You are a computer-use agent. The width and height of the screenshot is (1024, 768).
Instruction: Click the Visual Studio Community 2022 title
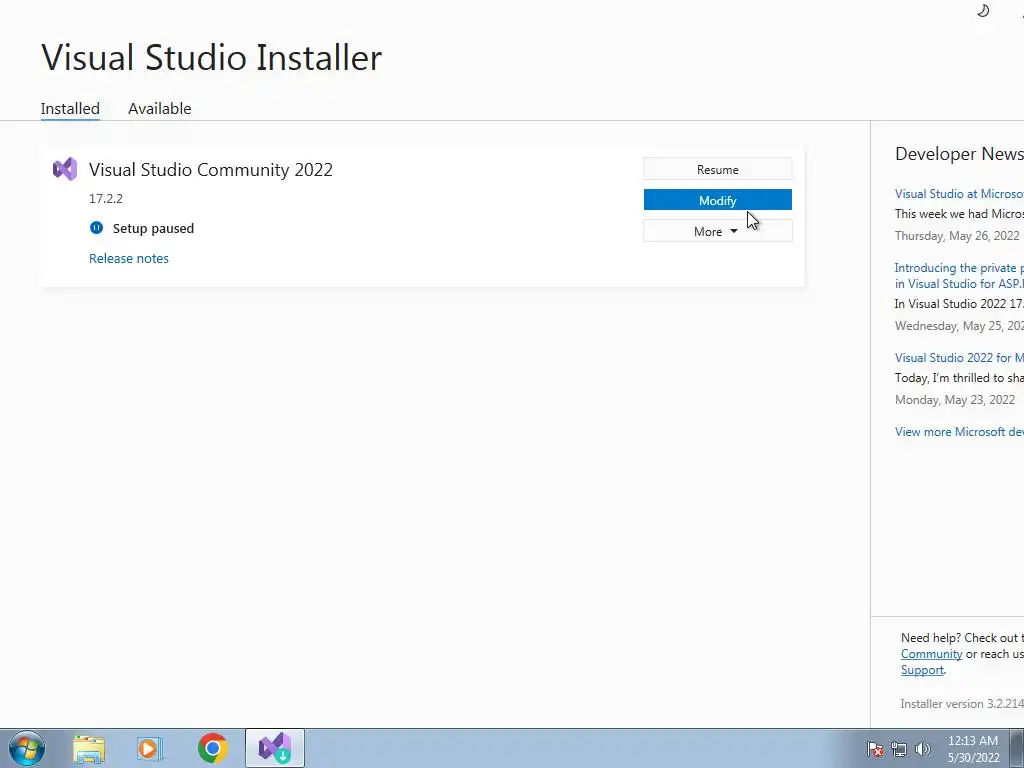[x=211, y=170]
